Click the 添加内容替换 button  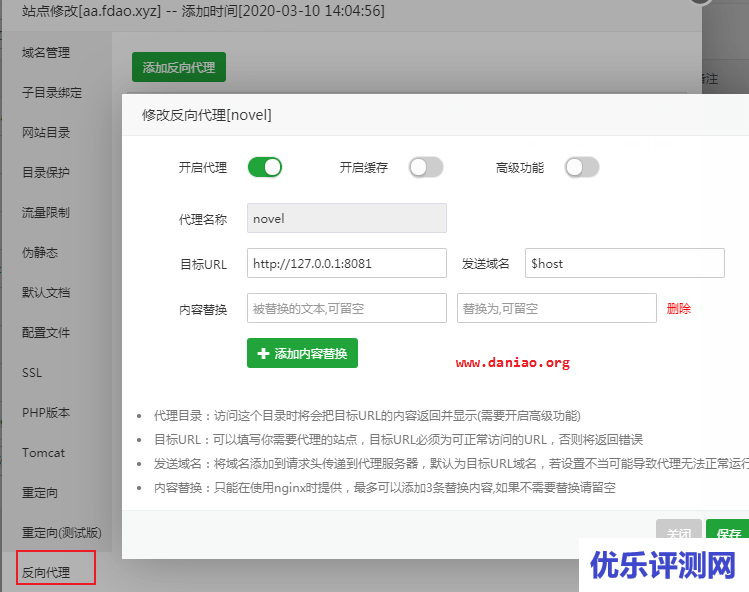(x=302, y=353)
